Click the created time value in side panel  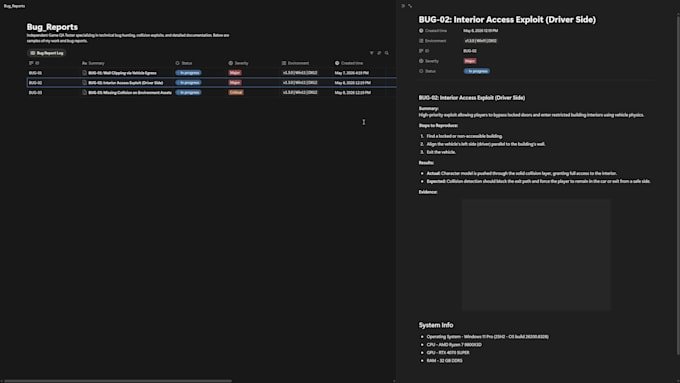point(481,31)
